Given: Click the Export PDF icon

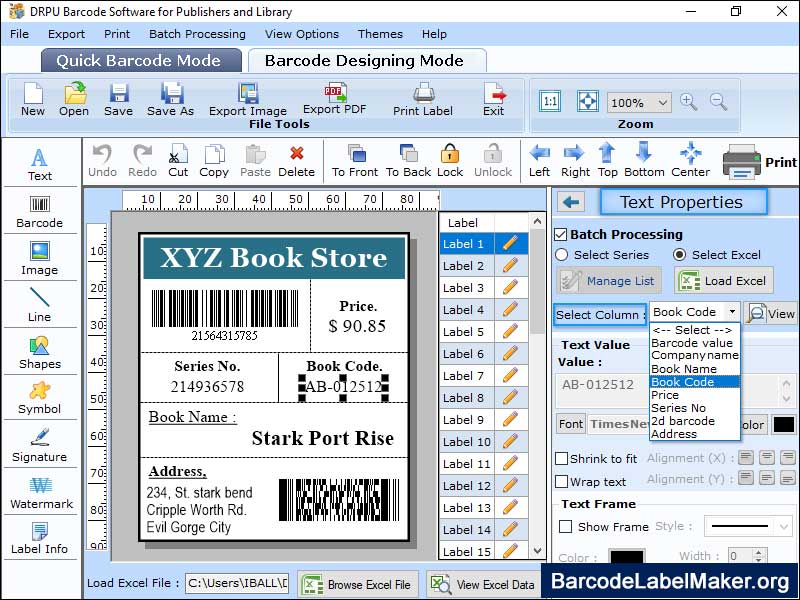Looking at the screenshot, I should point(334,98).
